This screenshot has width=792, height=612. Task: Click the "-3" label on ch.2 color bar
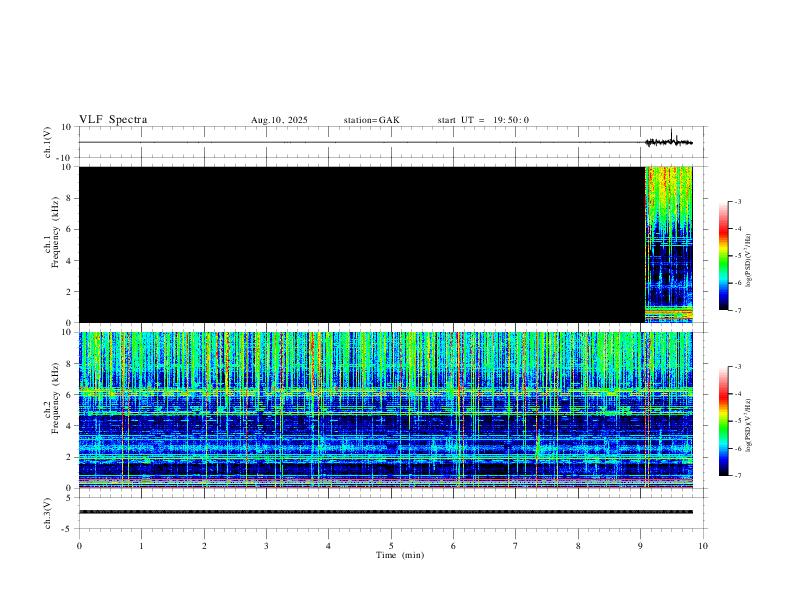737,367
